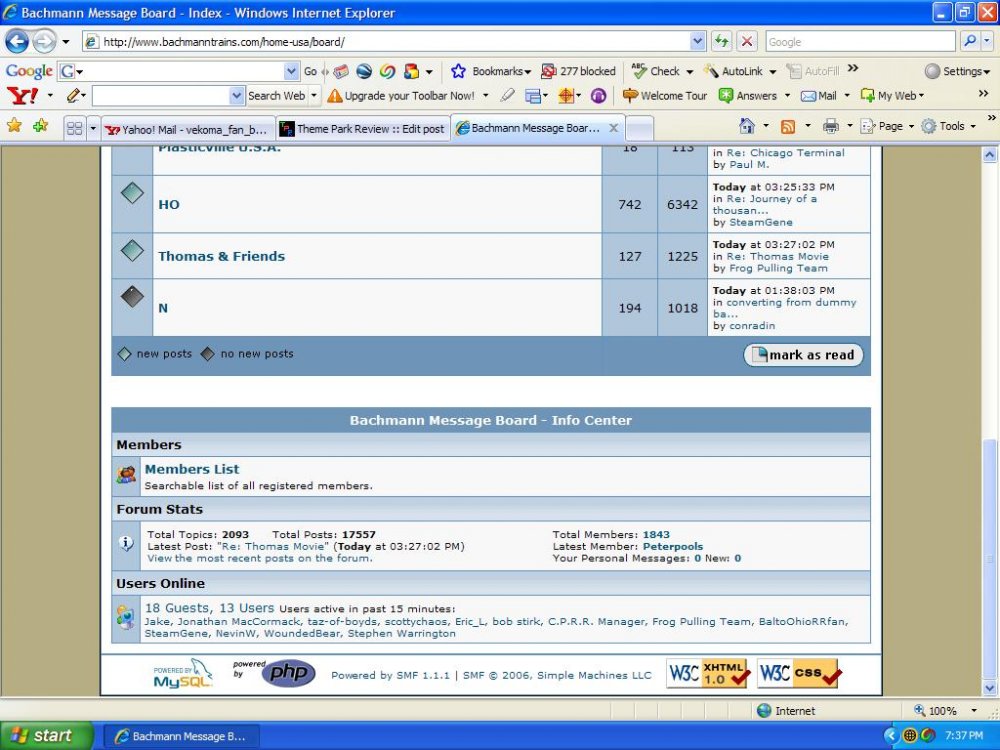
Task: Switch to the Yahoo! Mail tab
Action: pyautogui.click(x=187, y=129)
